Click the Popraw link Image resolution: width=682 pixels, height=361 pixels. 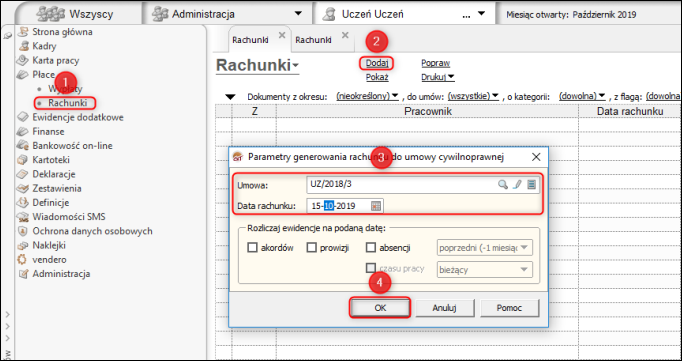(x=435, y=64)
